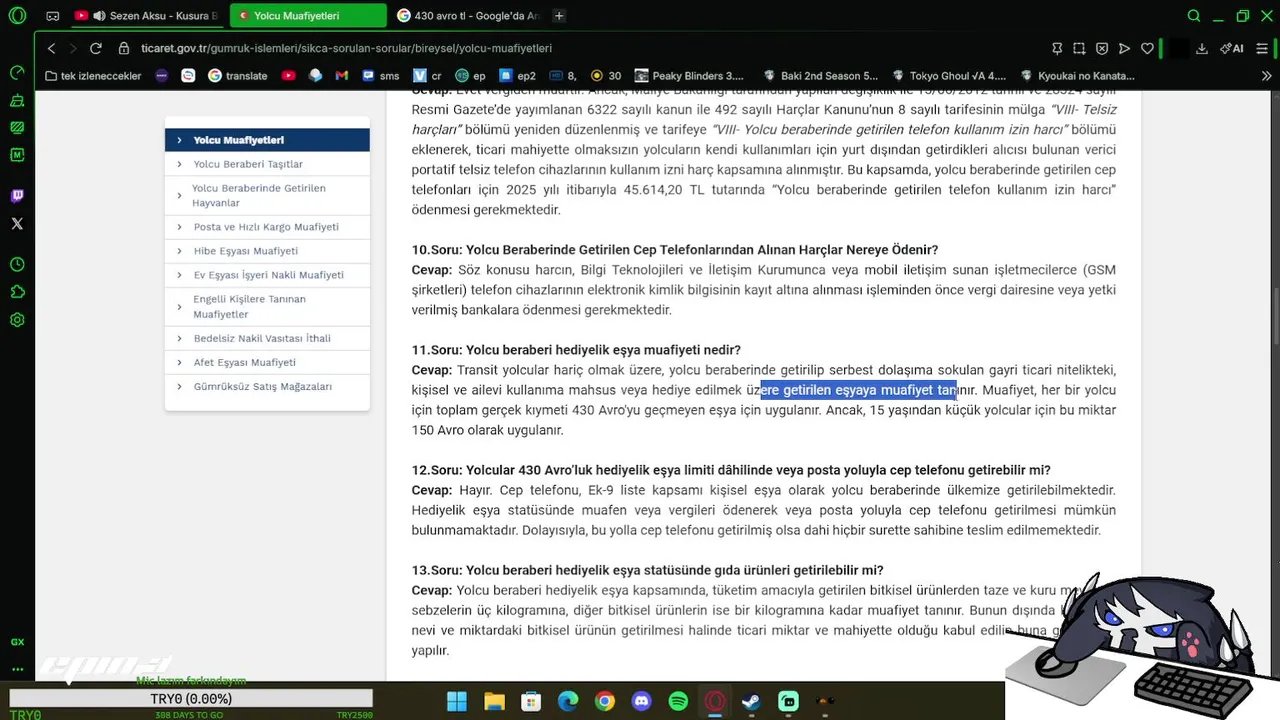
Task: Open the Peaky Blinders 3 bookmark
Action: click(x=688, y=76)
